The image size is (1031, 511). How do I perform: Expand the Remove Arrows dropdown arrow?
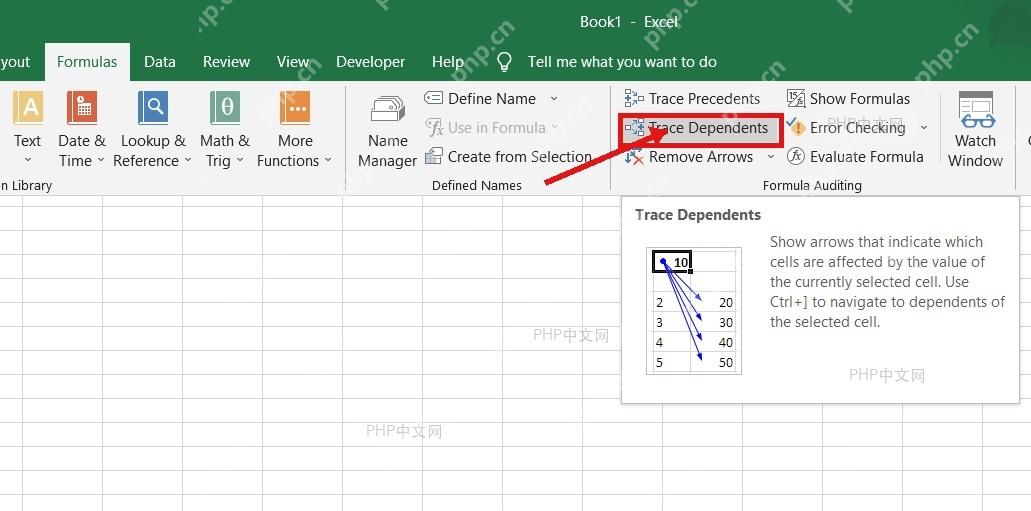(x=771, y=157)
